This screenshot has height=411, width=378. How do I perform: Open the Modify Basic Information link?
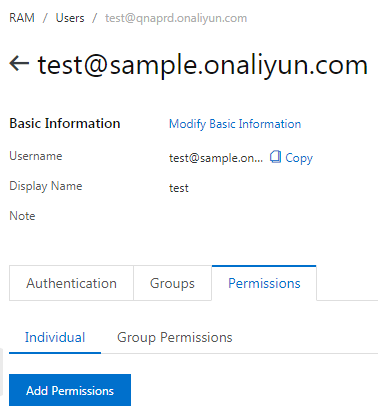(235, 124)
